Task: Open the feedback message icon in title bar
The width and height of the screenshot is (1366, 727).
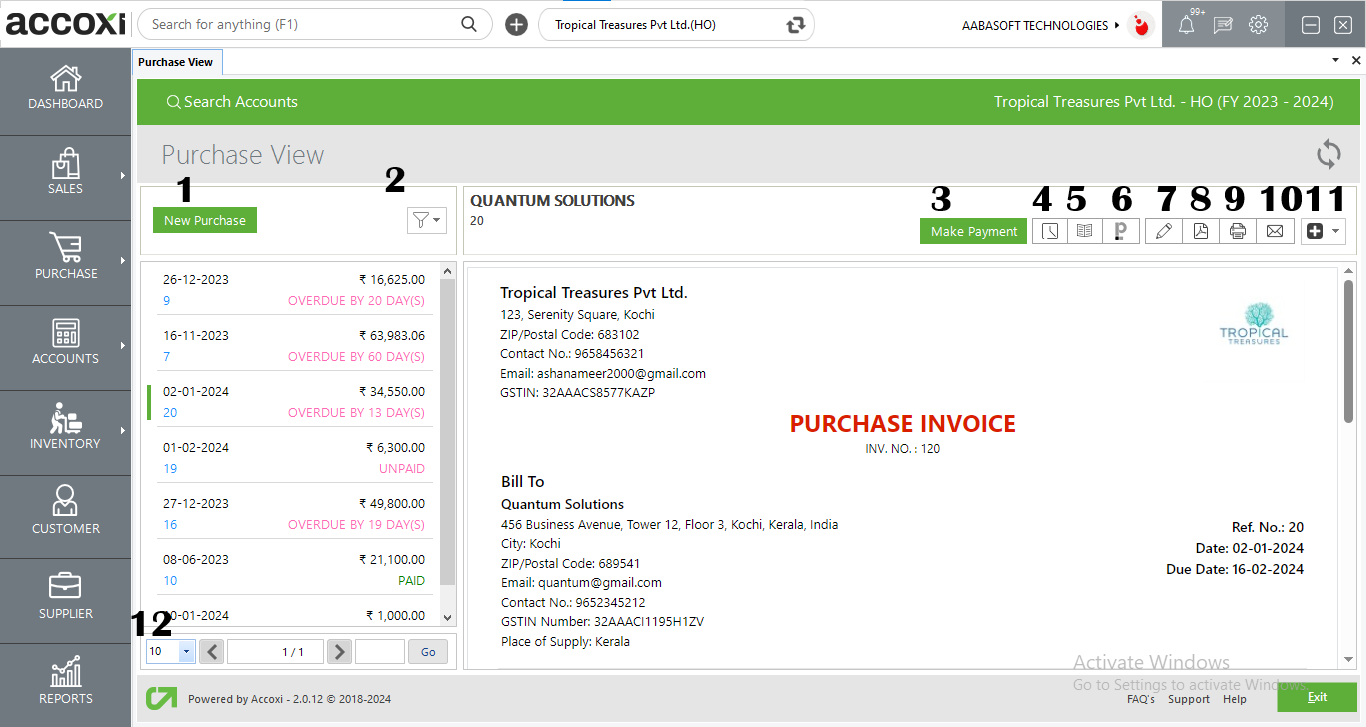Action: [x=1222, y=24]
